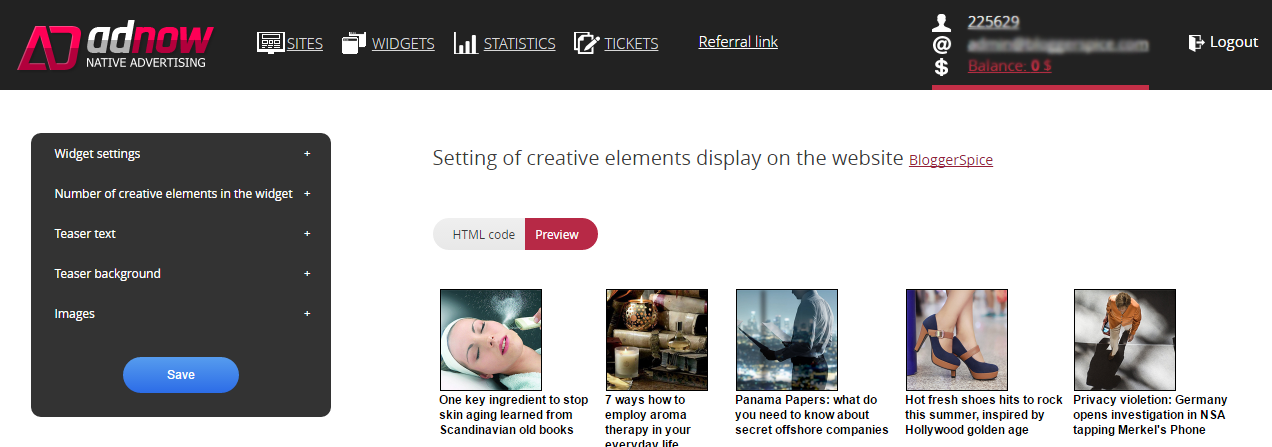
Task: Switch to the HTML code view
Action: coord(483,234)
